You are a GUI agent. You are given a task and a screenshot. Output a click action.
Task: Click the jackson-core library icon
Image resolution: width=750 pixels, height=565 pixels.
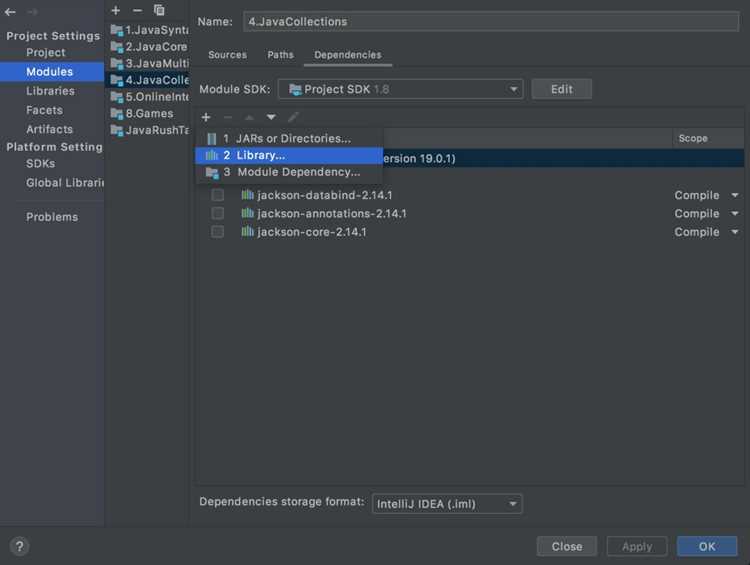point(247,232)
